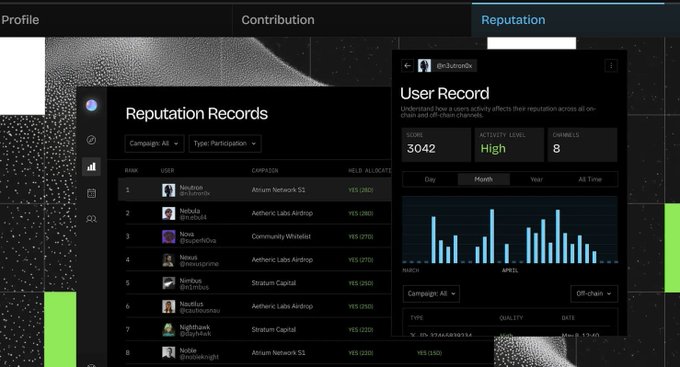This screenshot has height=367, width=680.
Task: Expand the Campaign: All dropdown in Reputation Records
Action: 154,144
